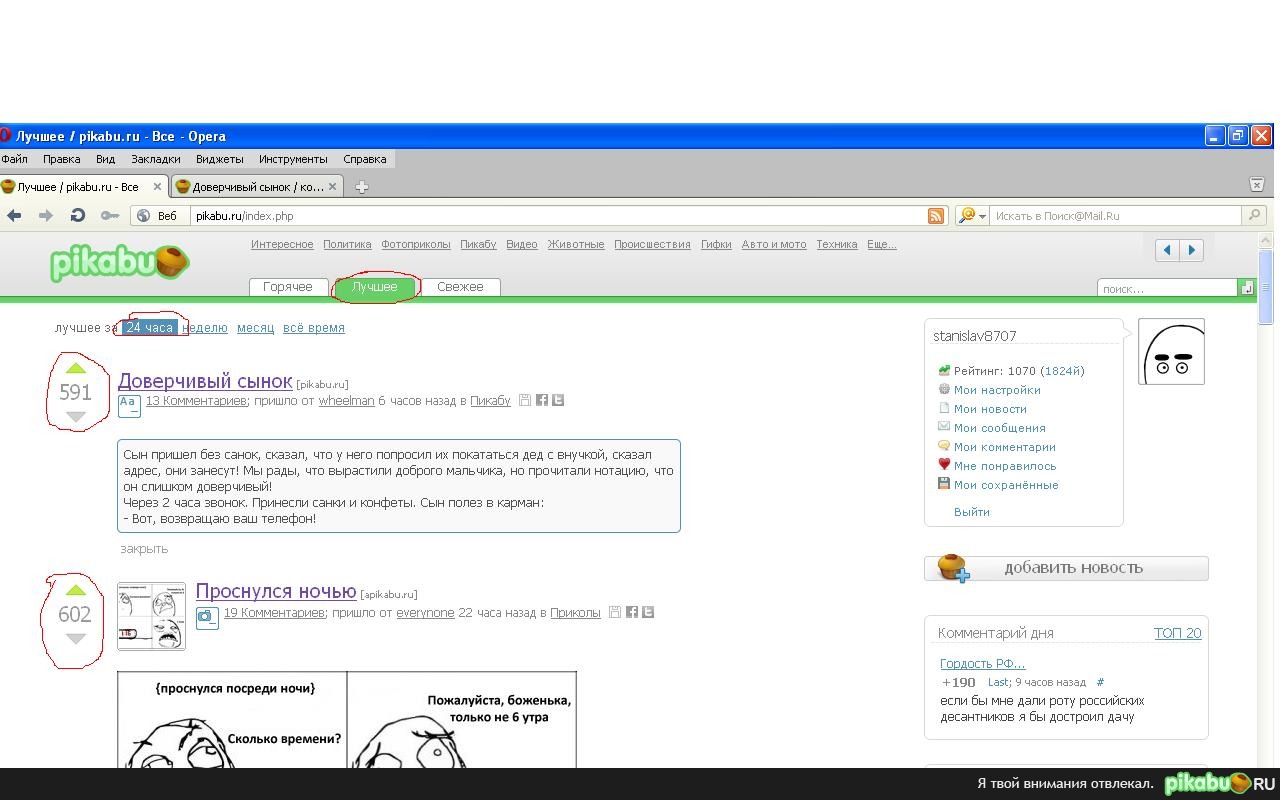1280x800 pixels.
Task: Open the Фотоприколы category
Action: (x=415, y=244)
